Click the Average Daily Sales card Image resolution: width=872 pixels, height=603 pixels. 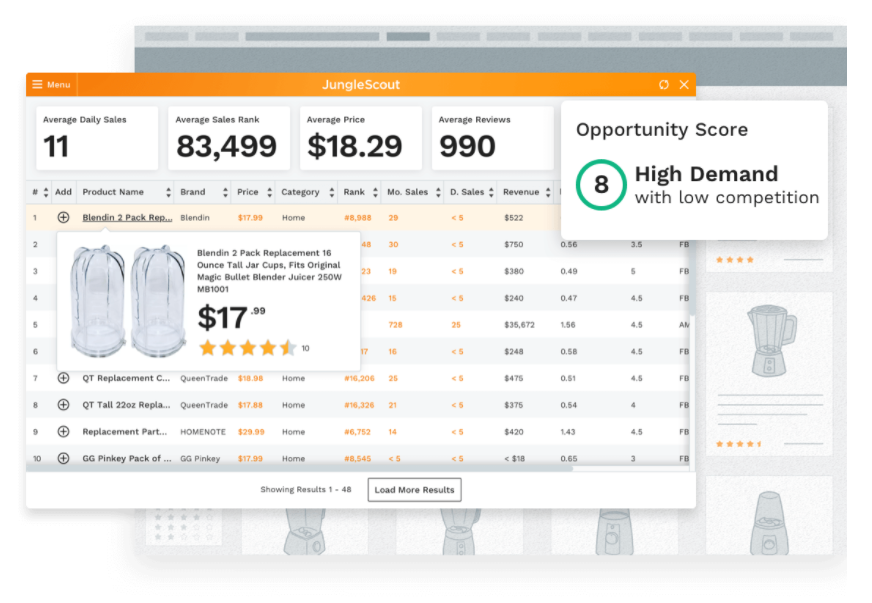pyautogui.click(x=97, y=138)
